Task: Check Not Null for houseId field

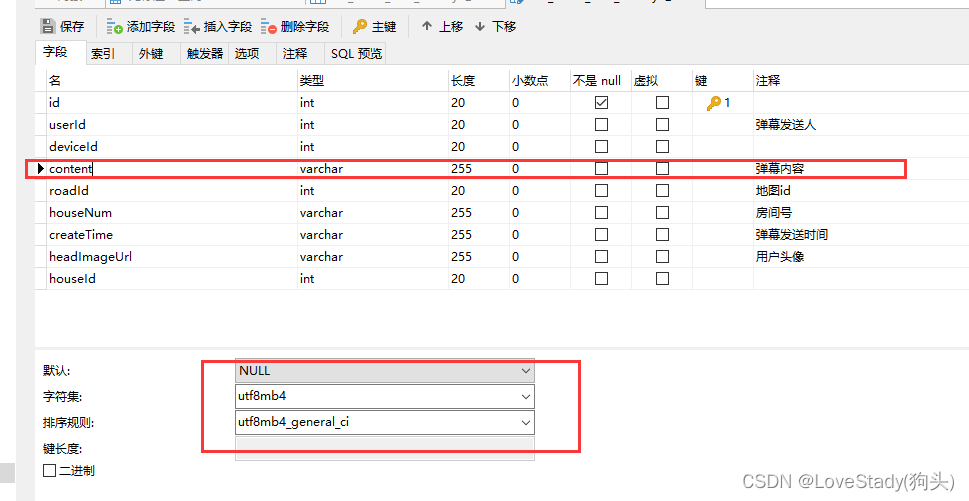Action: click(x=601, y=279)
